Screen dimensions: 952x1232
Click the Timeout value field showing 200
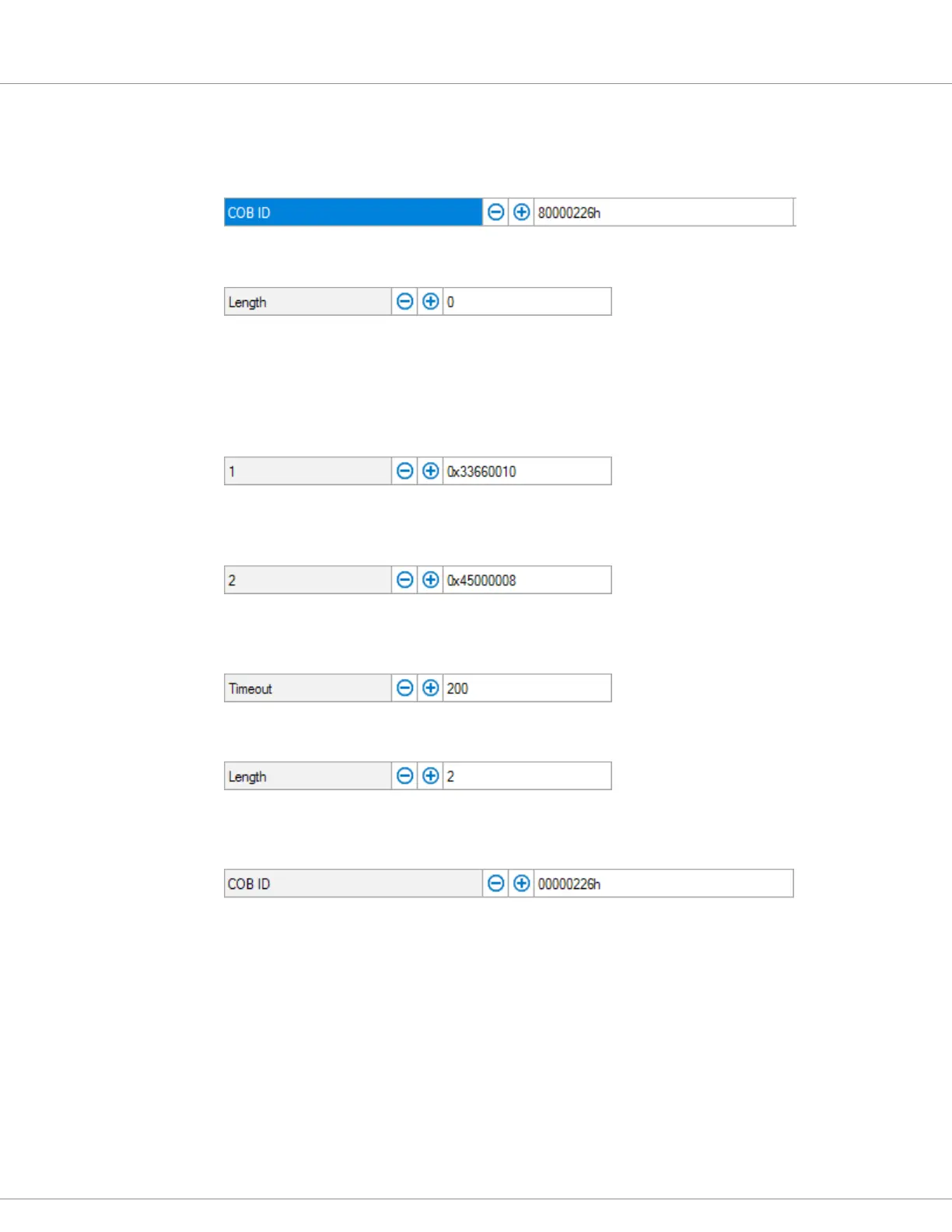(x=527, y=688)
